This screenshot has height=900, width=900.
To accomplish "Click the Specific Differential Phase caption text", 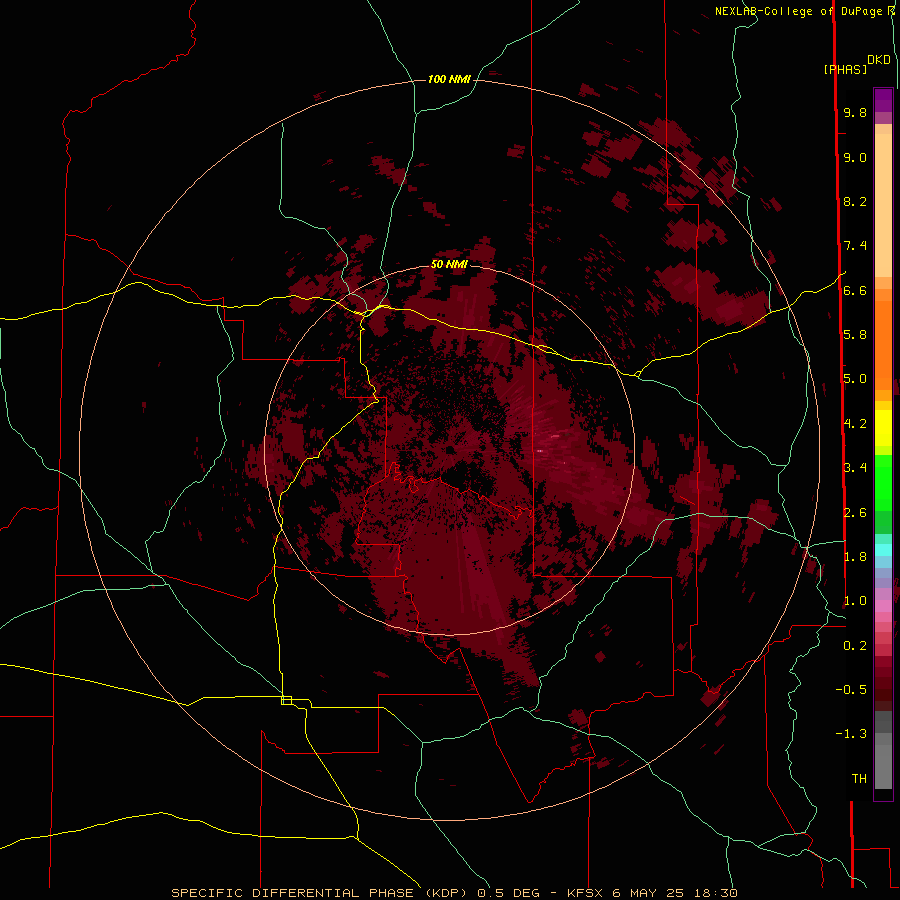I will coord(454,893).
